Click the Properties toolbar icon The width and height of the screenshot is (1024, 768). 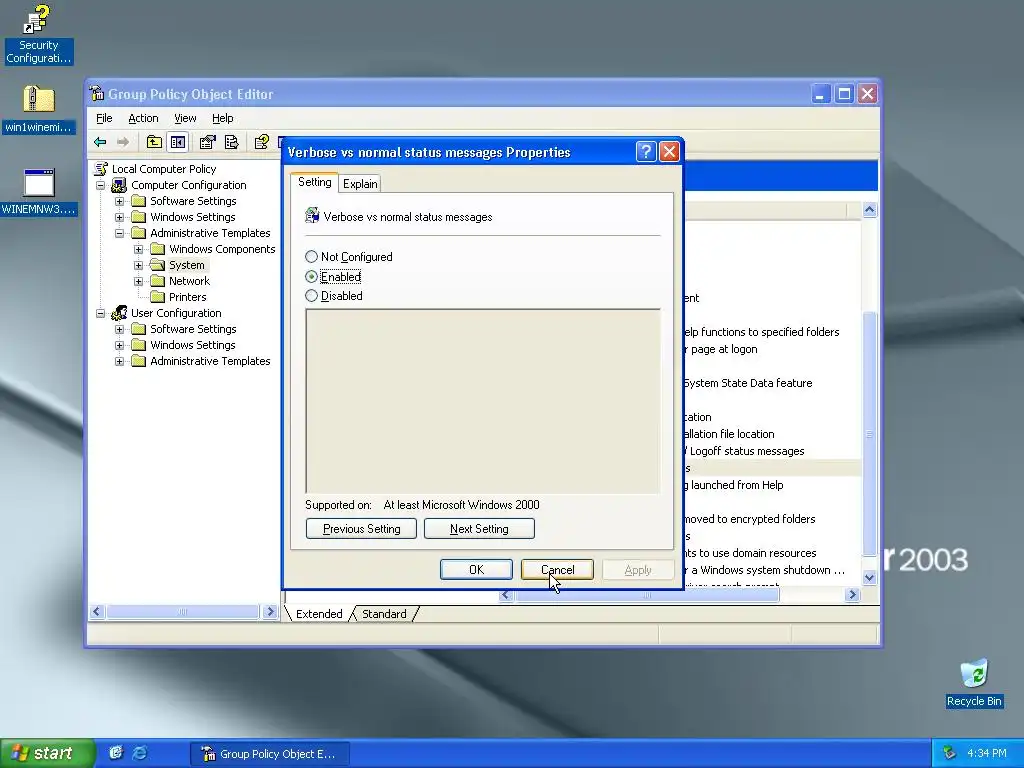[208, 142]
